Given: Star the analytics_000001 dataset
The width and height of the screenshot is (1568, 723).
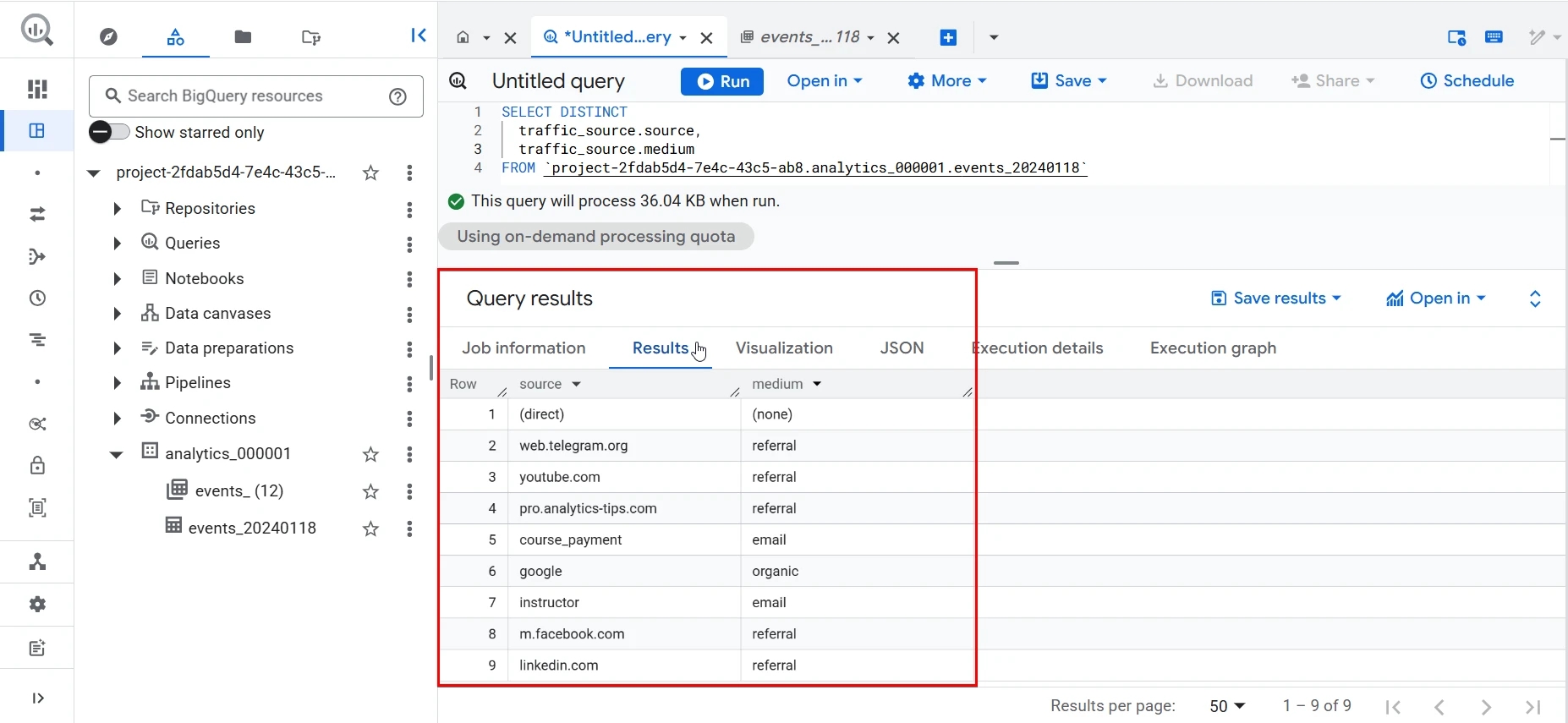Looking at the screenshot, I should pos(370,454).
